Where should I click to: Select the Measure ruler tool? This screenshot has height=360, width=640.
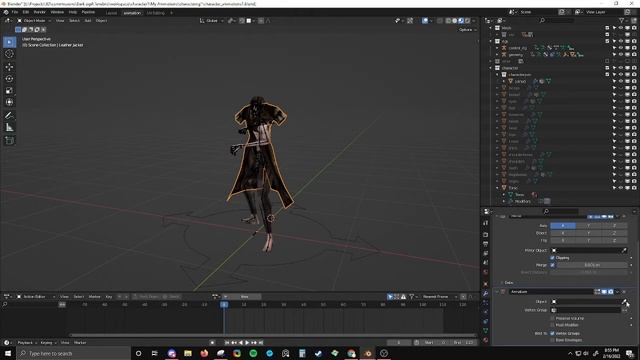tap(9, 128)
